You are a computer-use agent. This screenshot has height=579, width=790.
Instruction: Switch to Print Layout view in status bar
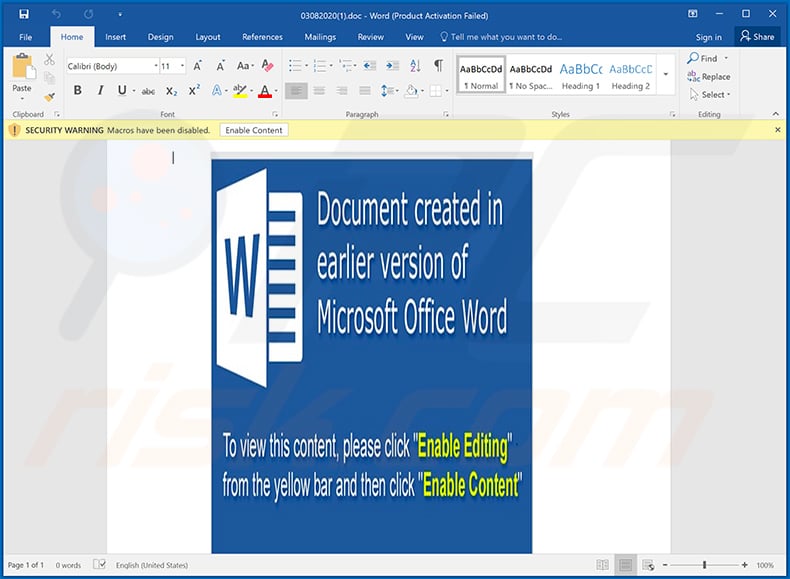(625, 565)
